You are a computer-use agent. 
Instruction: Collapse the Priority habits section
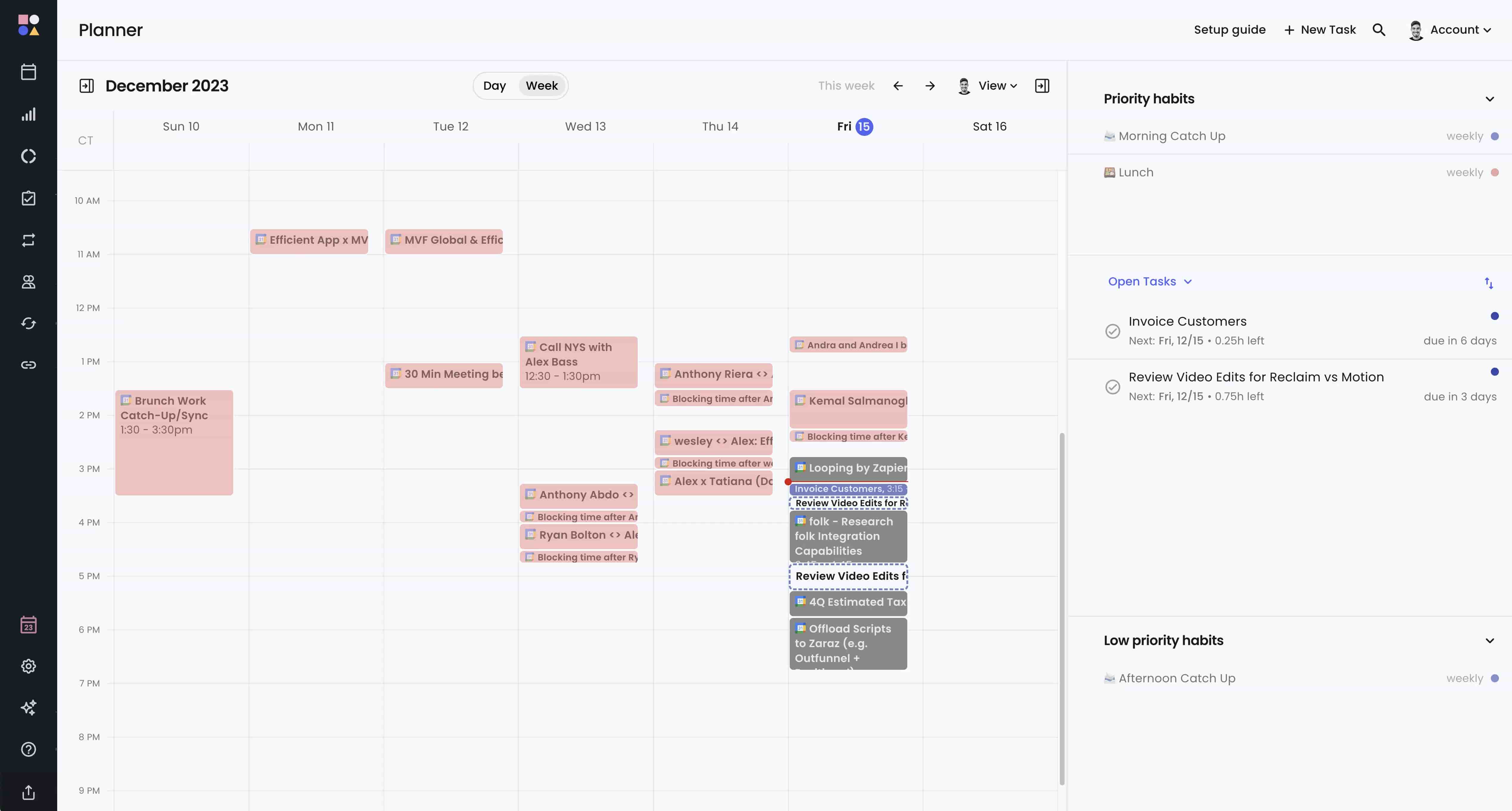coord(1490,99)
